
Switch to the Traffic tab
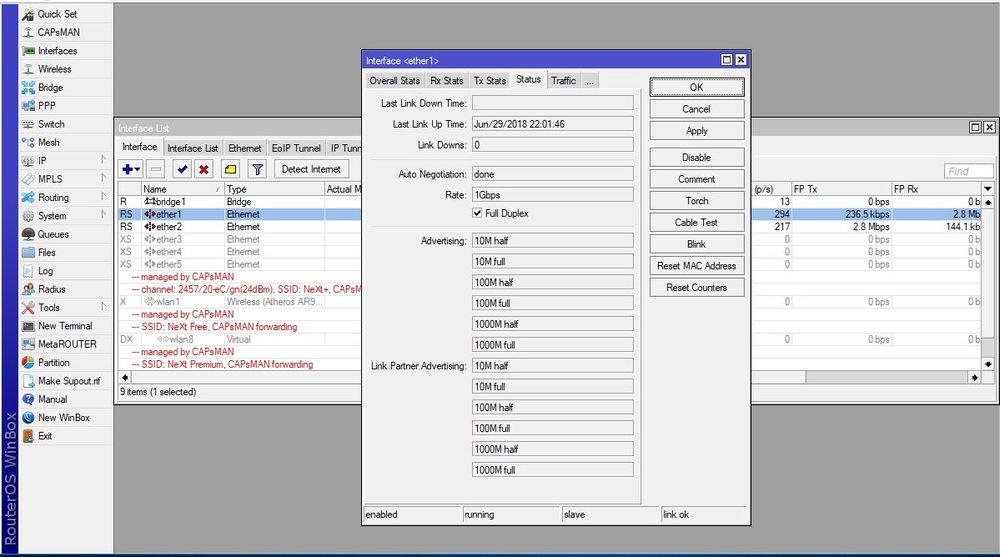[563, 80]
